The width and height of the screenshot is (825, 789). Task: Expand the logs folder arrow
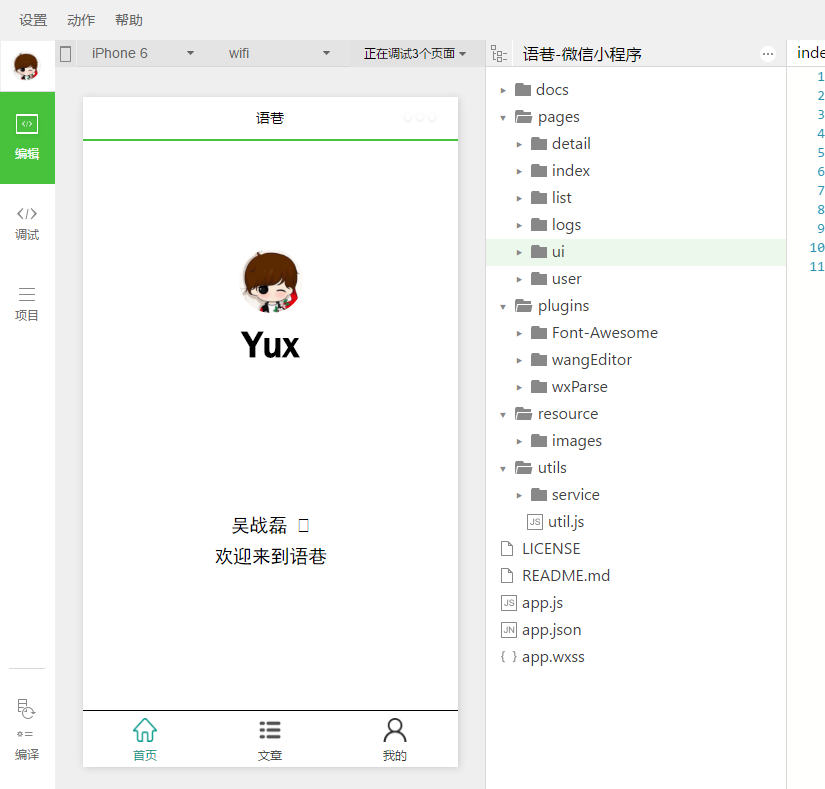(519, 225)
